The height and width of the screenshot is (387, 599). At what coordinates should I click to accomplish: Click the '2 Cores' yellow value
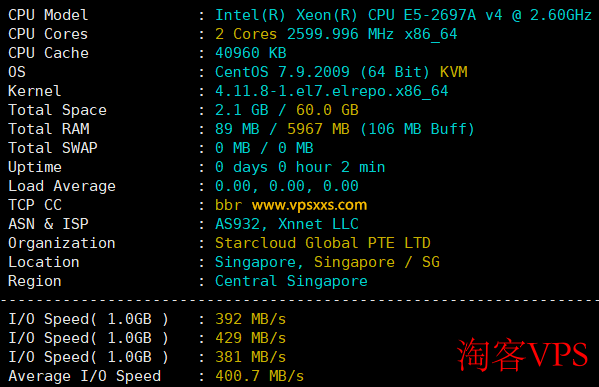click(x=246, y=34)
